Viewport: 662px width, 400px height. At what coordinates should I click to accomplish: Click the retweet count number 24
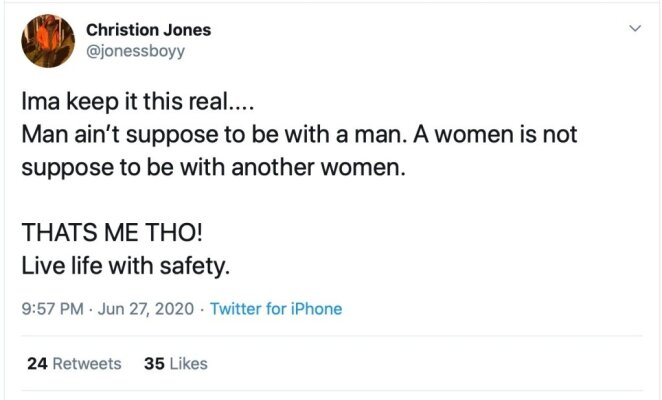point(38,363)
